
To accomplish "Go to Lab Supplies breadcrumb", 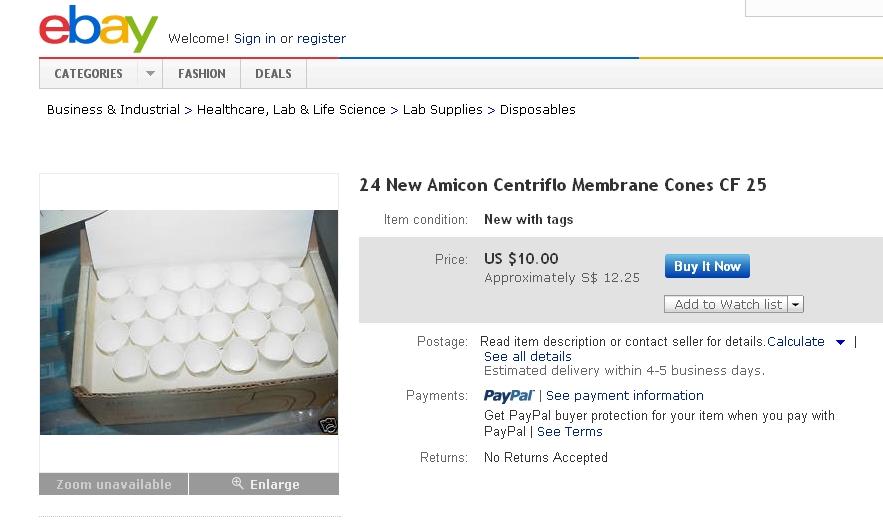I will (x=442, y=110).
